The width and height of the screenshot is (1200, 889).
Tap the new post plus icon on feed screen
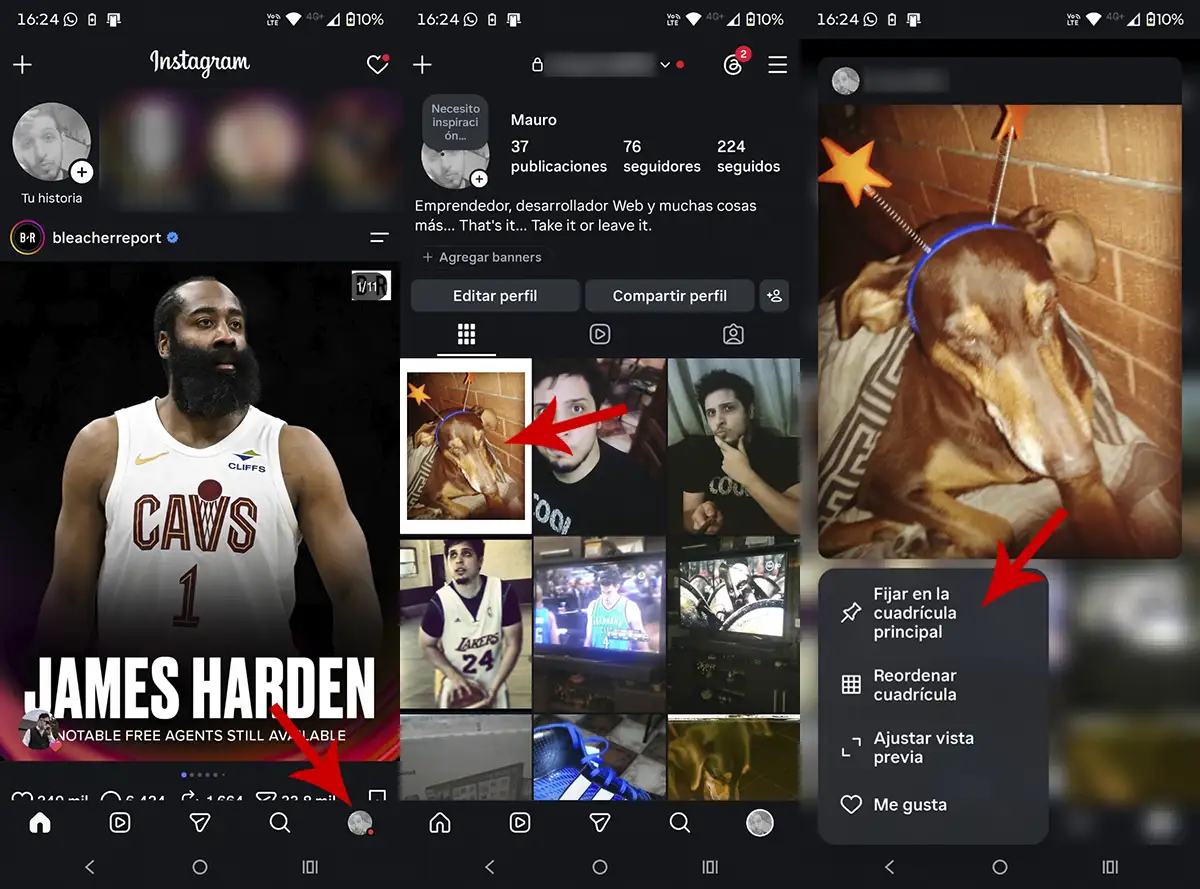22,65
